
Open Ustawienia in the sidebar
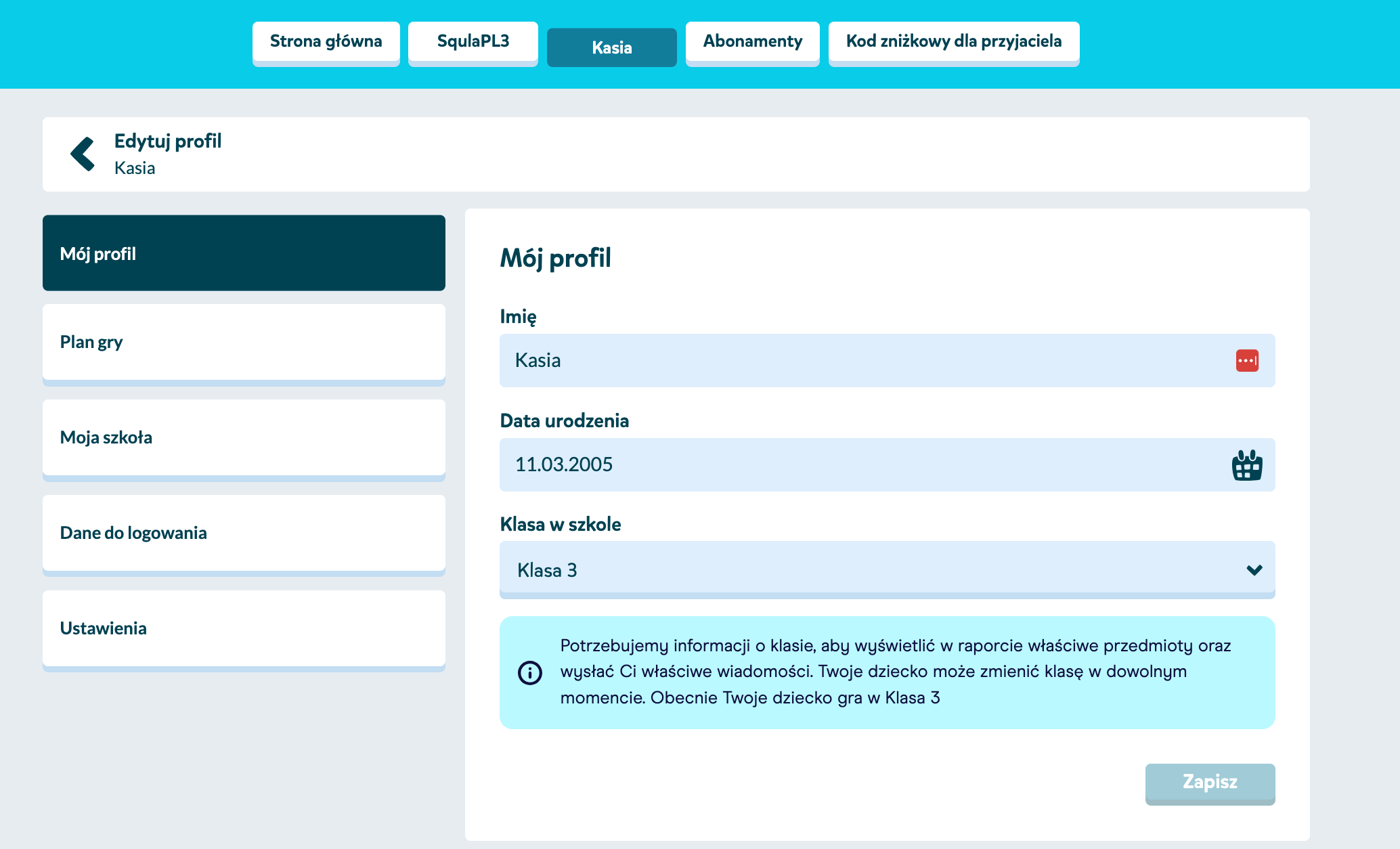pos(244,628)
